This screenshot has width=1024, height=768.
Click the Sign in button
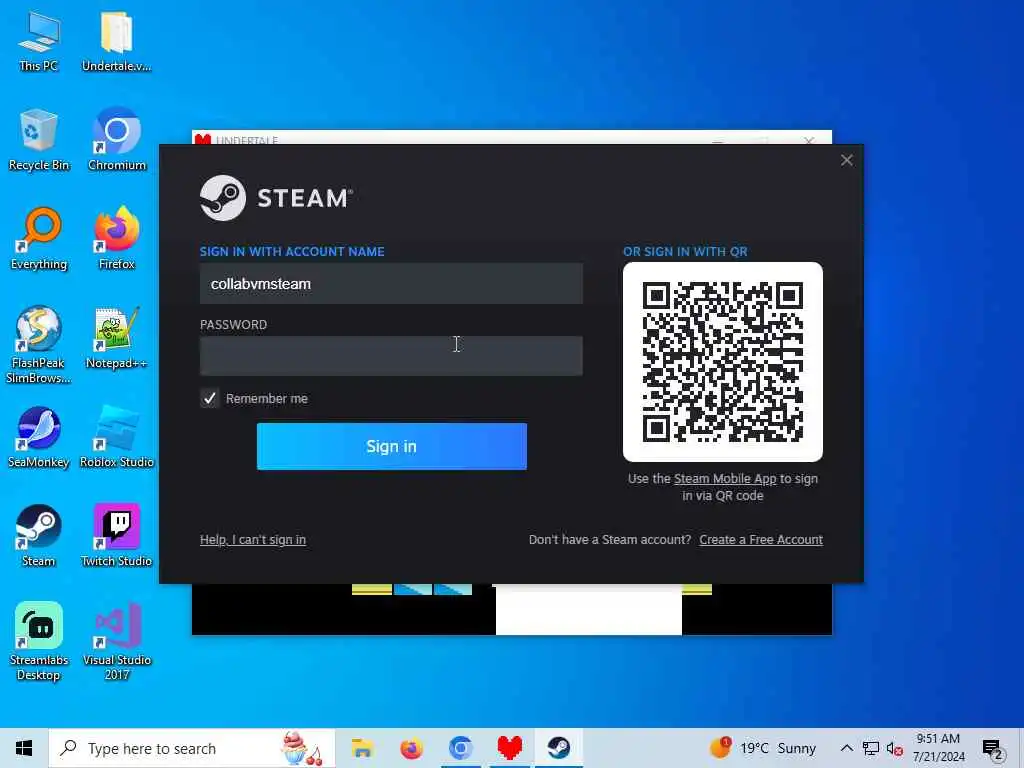pyautogui.click(x=392, y=447)
